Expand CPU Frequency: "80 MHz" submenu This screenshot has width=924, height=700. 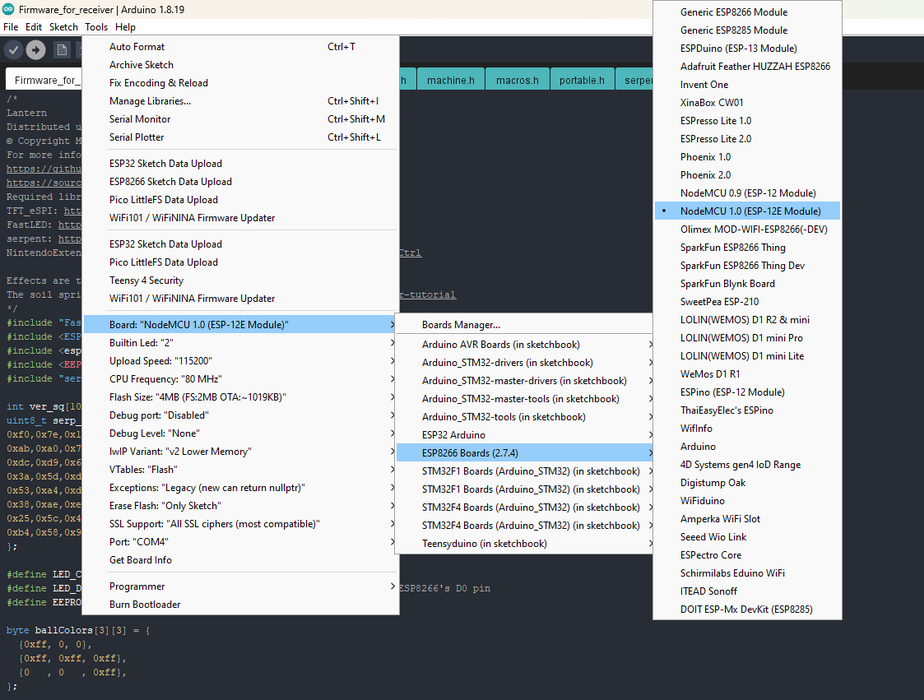click(x=241, y=379)
